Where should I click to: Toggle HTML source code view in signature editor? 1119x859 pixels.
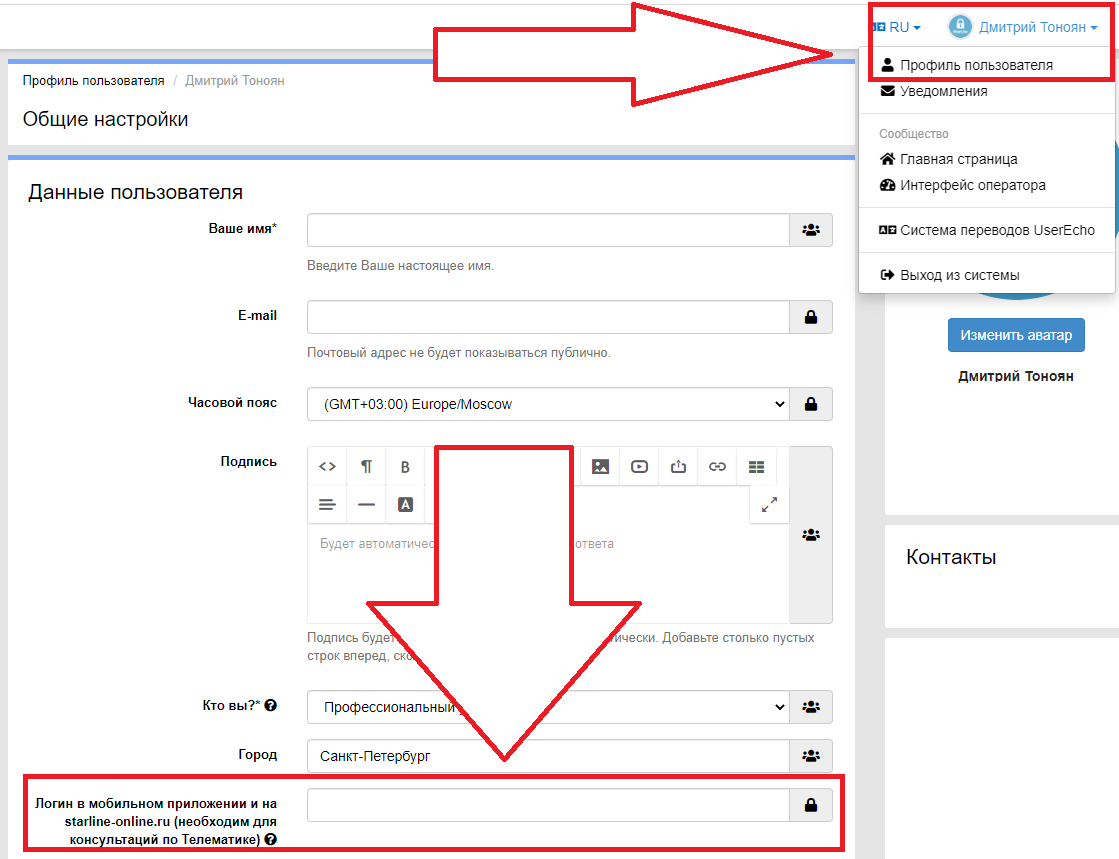pyautogui.click(x=327, y=466)
